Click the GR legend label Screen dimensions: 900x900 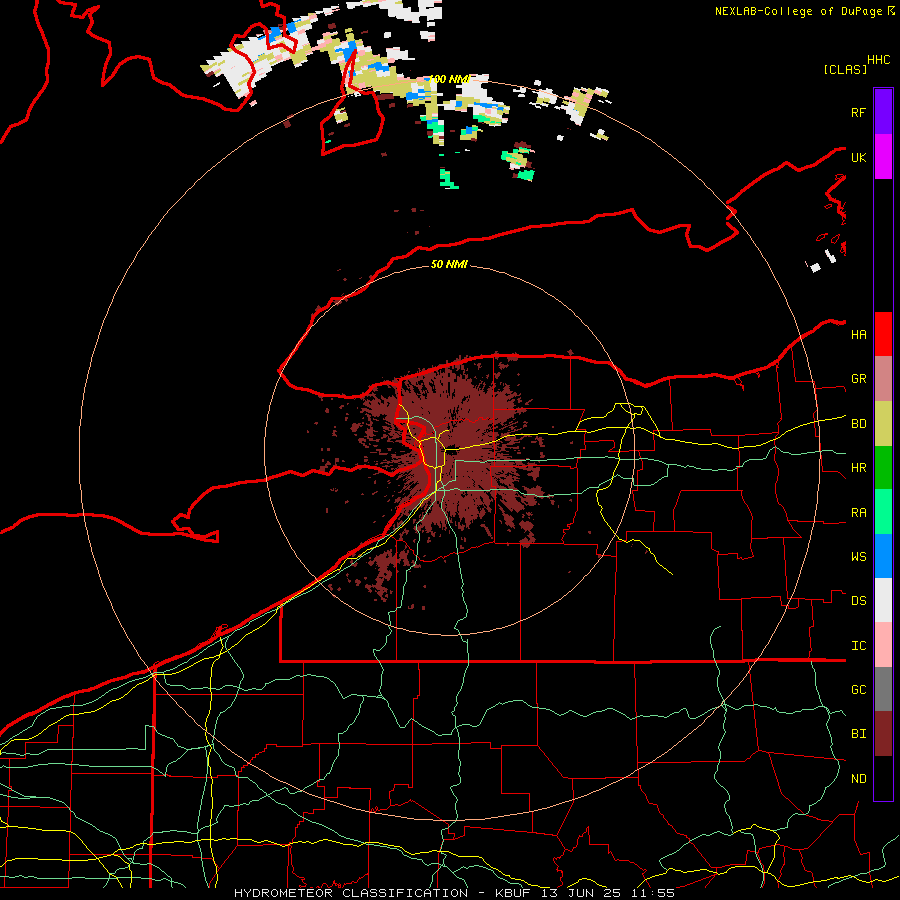click(x=859, y=379)
